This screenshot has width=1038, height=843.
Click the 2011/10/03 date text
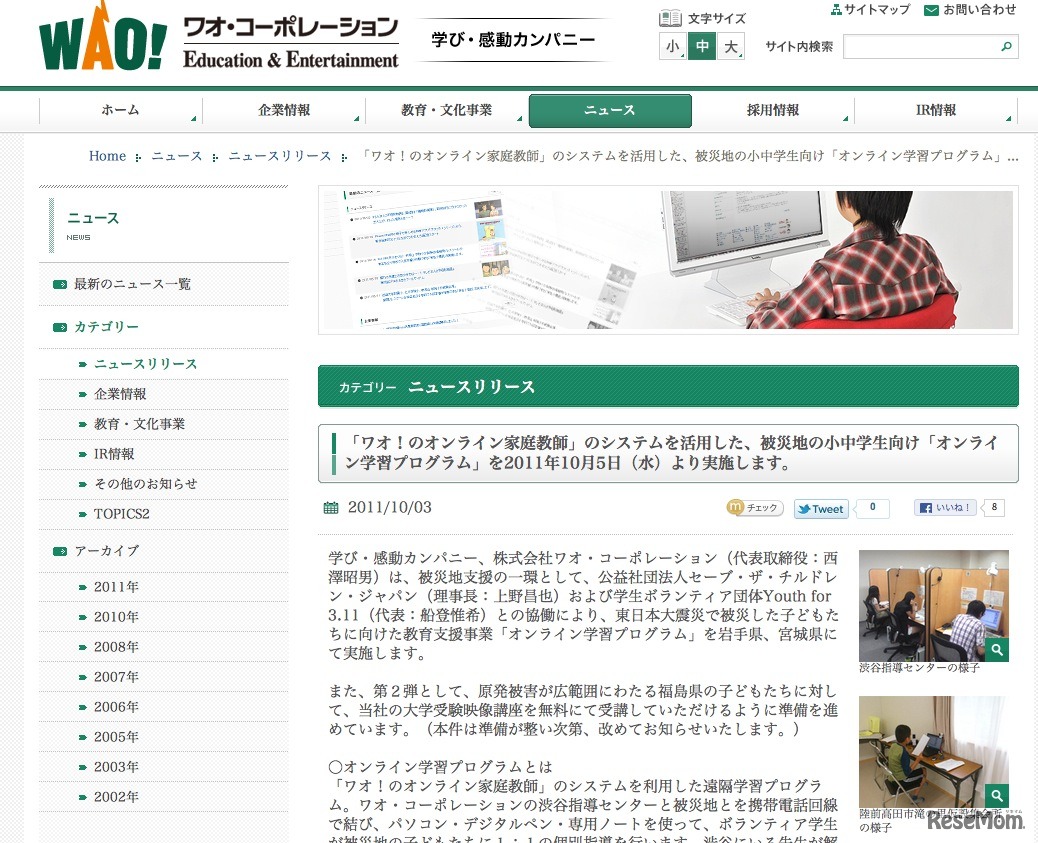(389, 508)
